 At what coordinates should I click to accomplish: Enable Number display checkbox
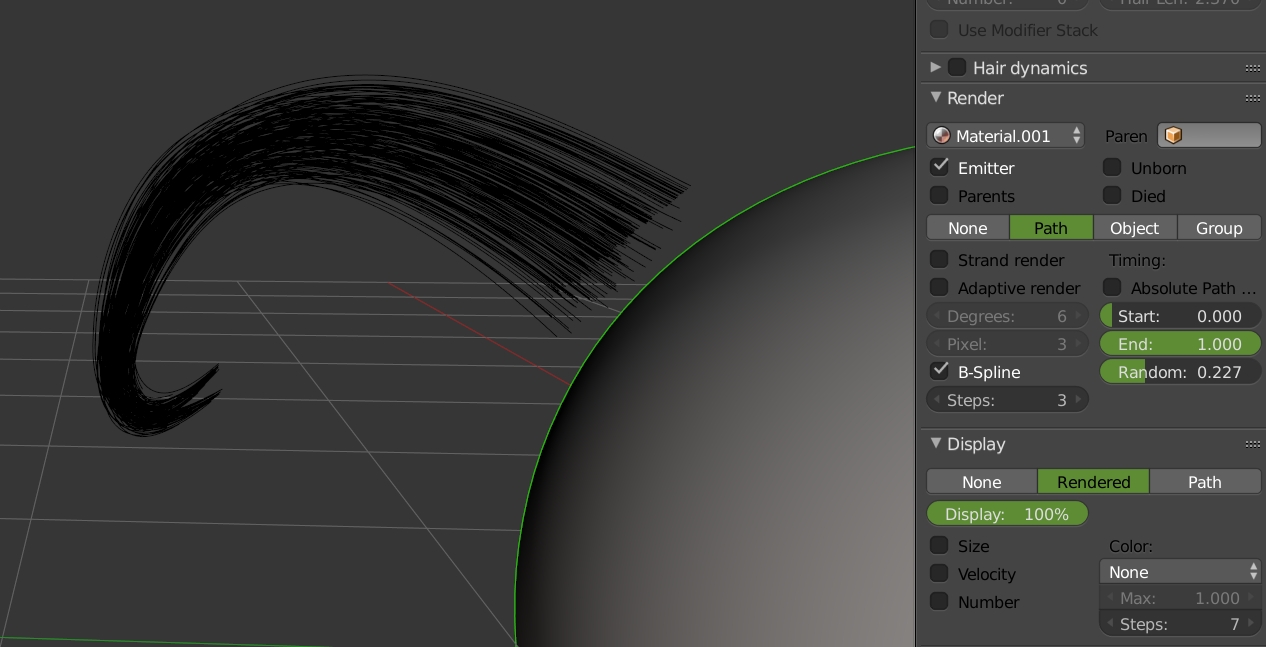(x=939, y=601)
